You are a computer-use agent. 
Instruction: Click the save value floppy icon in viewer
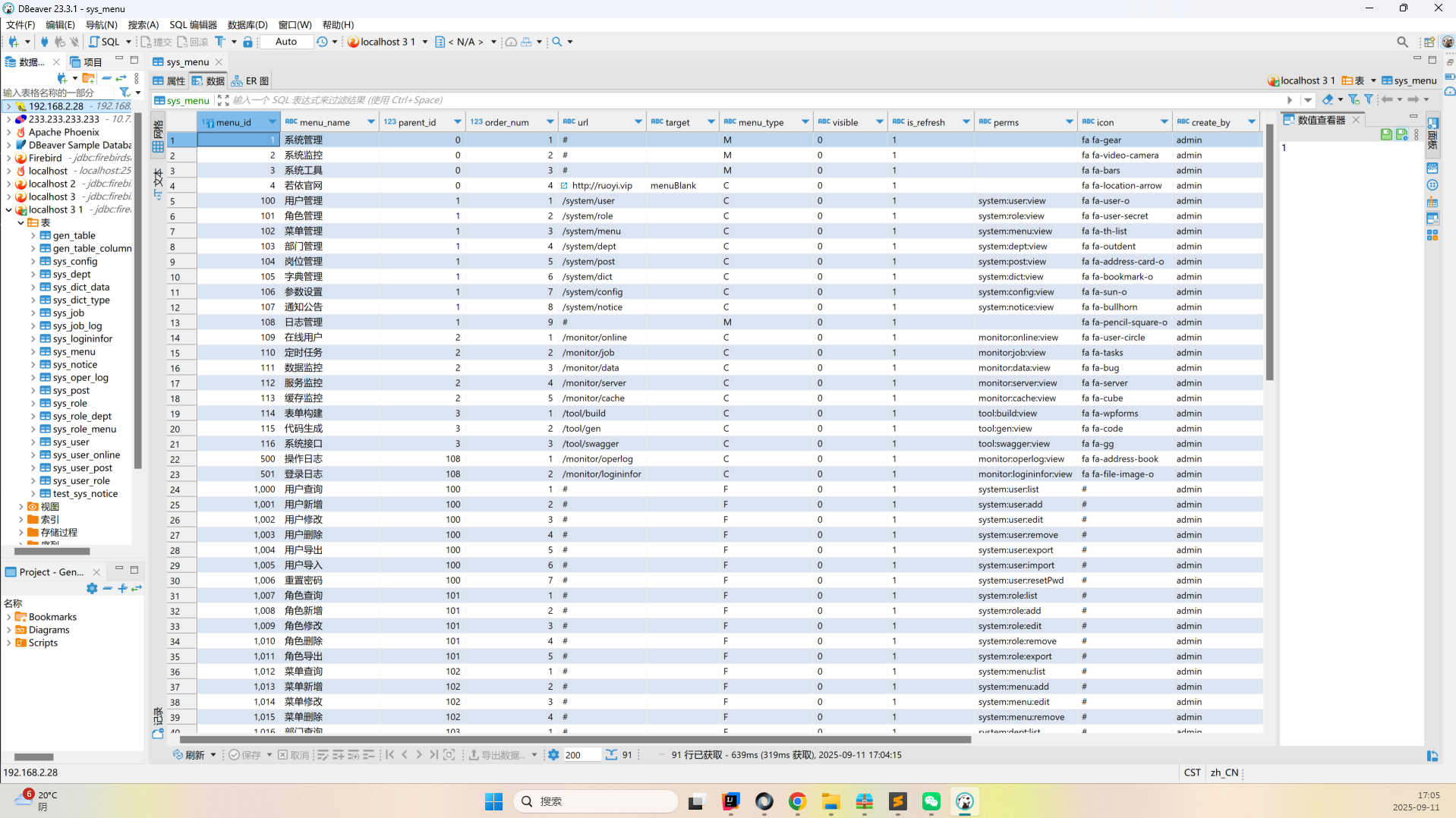(x=1386, y=134)
